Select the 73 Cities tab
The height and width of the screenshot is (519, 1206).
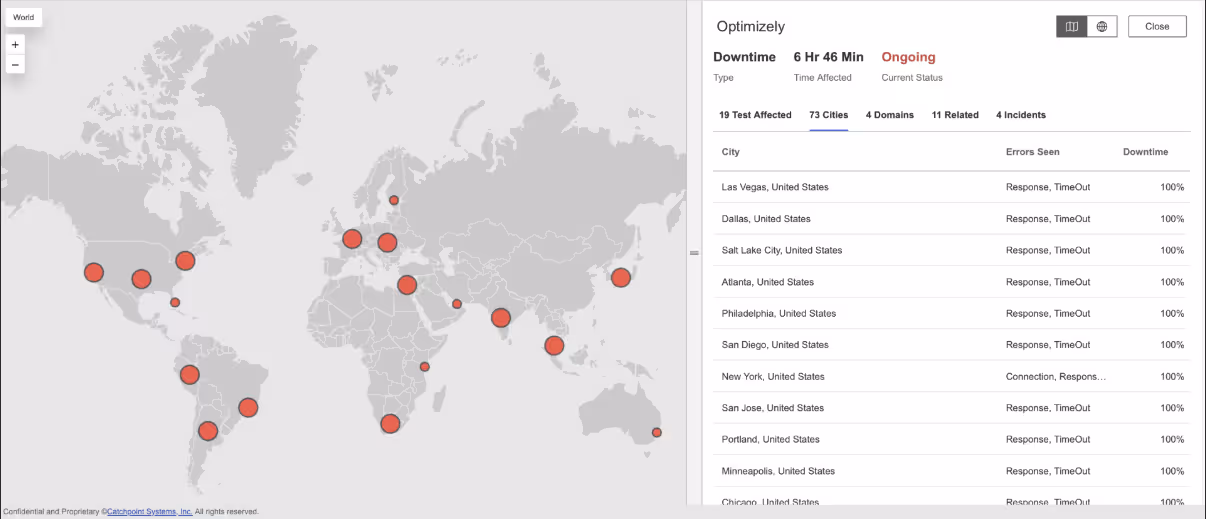pyautogui.click(x=829, y=115)
